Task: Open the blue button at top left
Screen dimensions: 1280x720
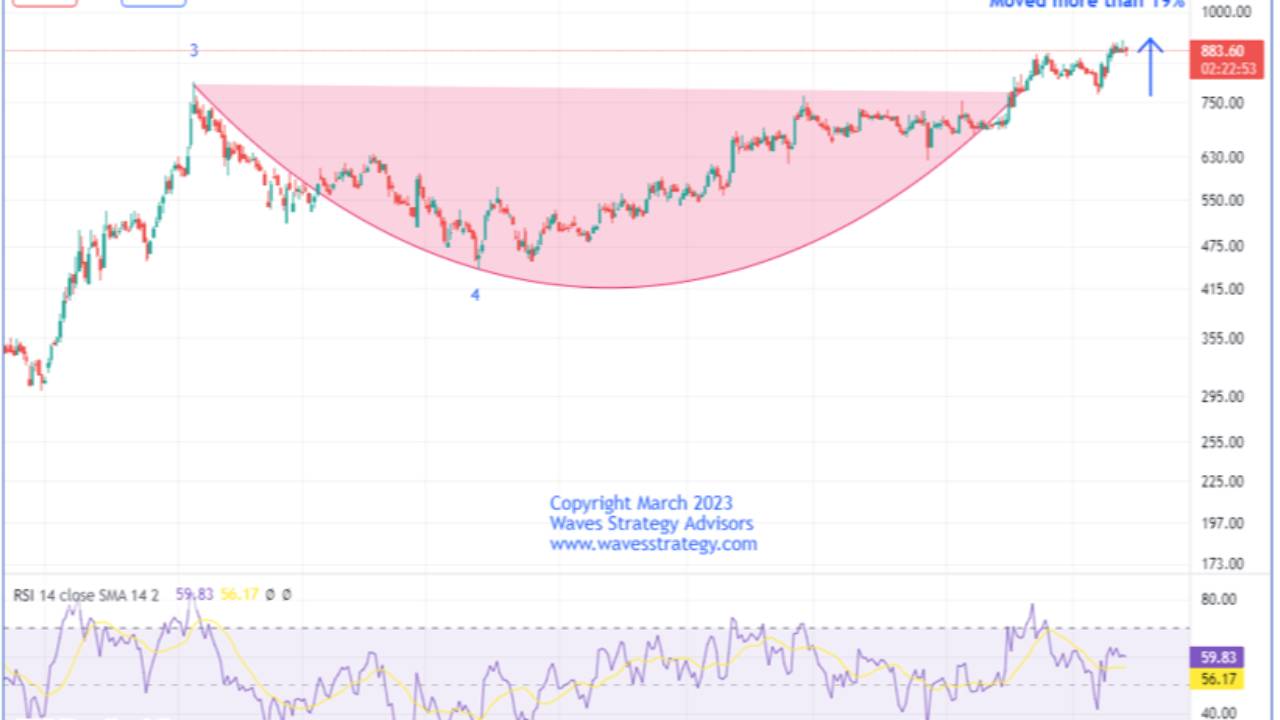Action: pos(153,3)
